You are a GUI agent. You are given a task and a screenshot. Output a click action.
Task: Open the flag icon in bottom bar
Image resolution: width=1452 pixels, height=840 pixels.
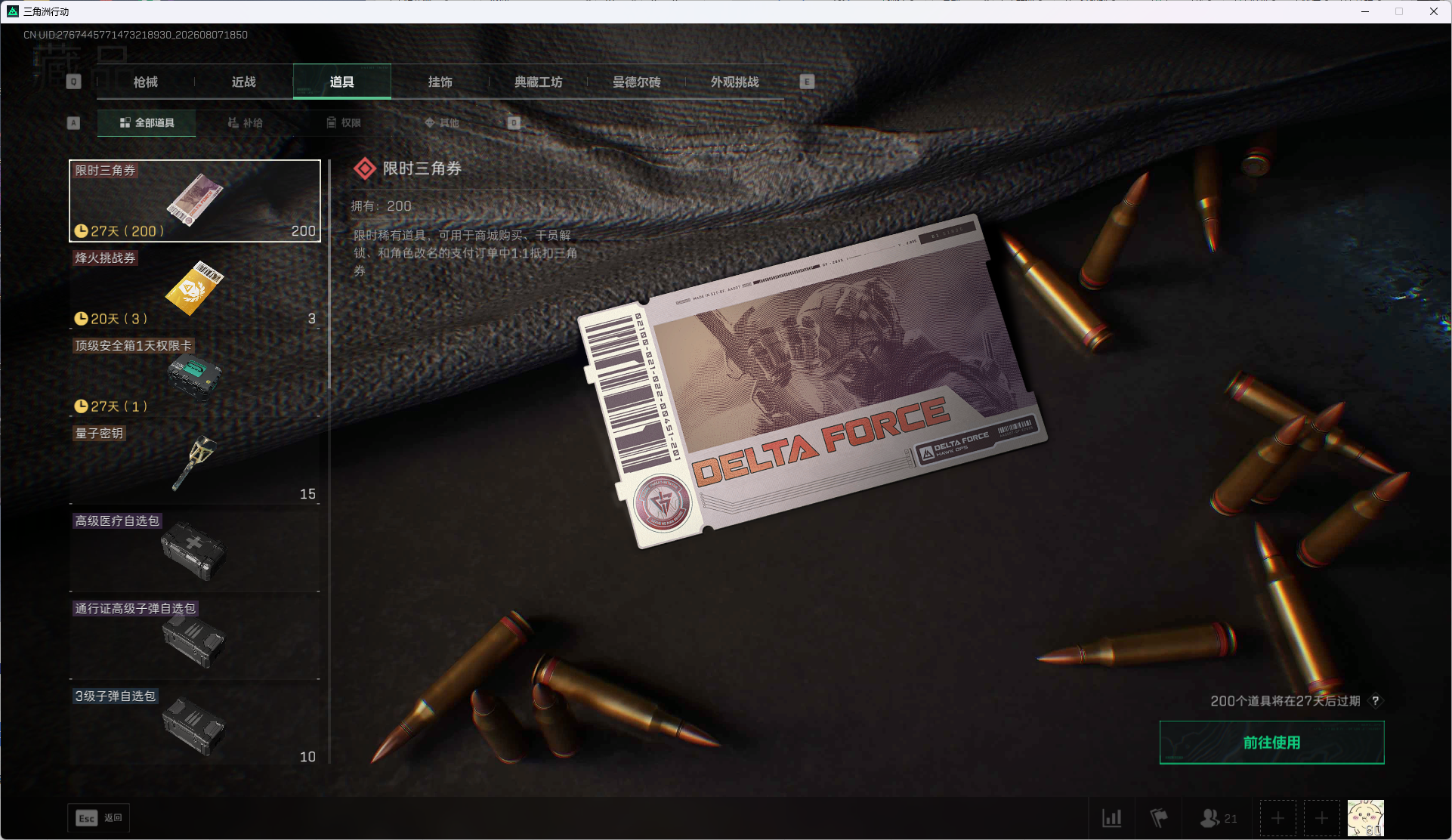pos(1158,818)
